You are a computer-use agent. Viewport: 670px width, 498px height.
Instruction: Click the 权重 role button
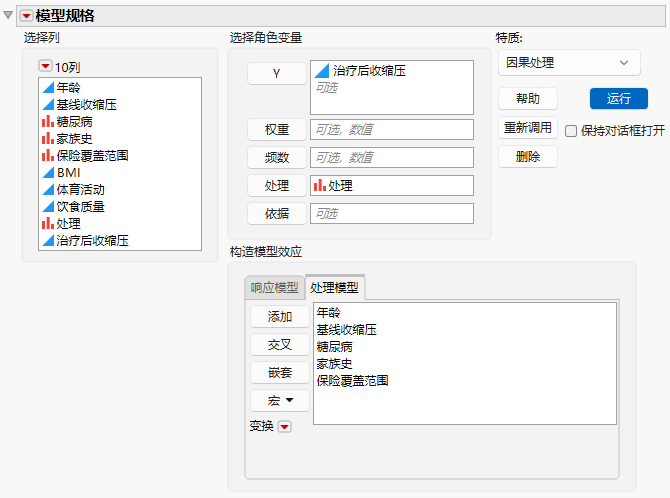pyautogui.click(x=277, y=130)
